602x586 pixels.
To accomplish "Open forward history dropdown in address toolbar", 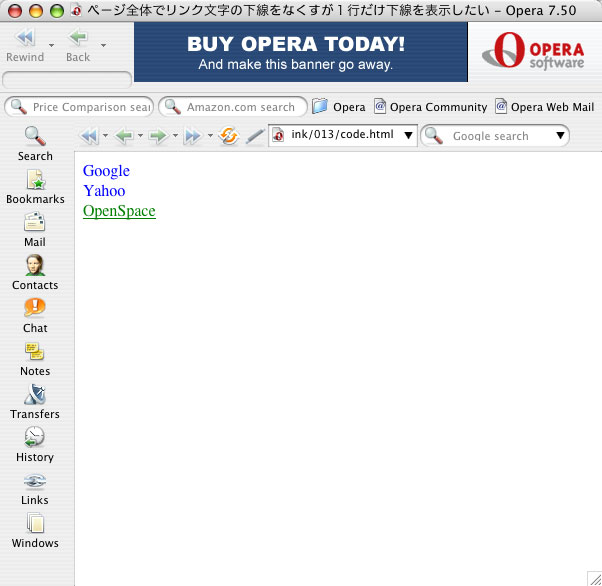I will click(175, 136).
